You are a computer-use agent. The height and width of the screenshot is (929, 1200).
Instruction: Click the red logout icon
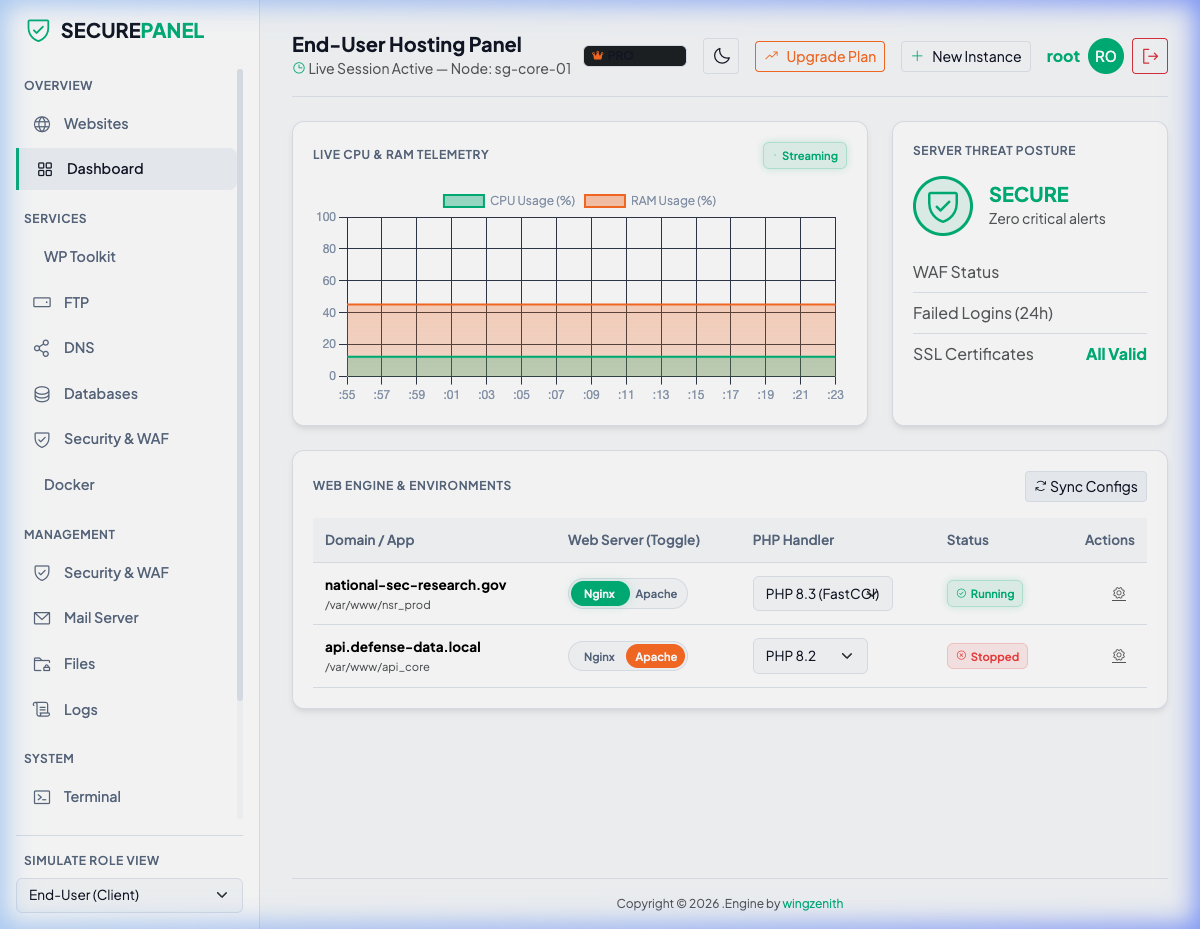[1150, 56]
